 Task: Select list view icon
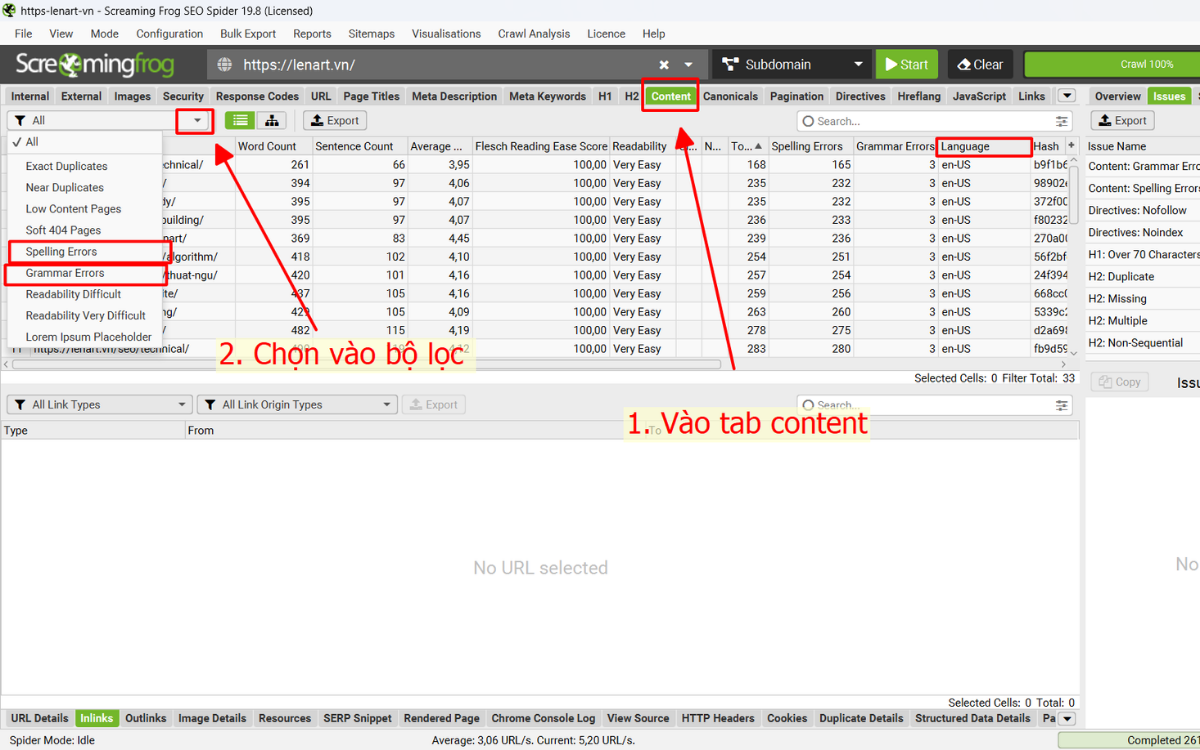pos(240,121)
